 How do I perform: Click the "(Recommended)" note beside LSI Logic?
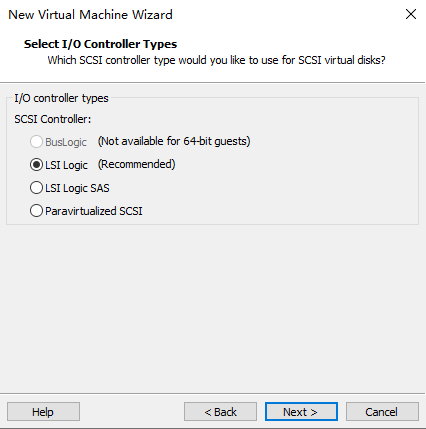pyautogui.click(x=136, y=164)
